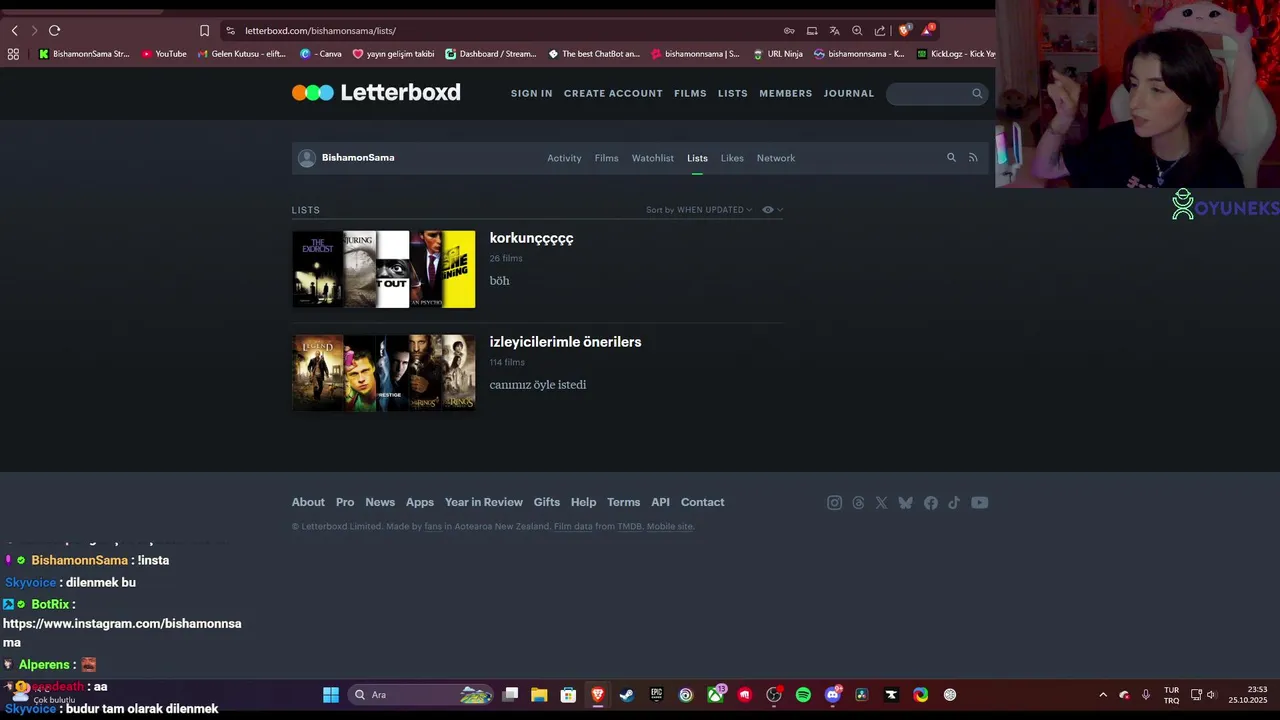
Task: Open the About footer link
Action: pos(308,502)
